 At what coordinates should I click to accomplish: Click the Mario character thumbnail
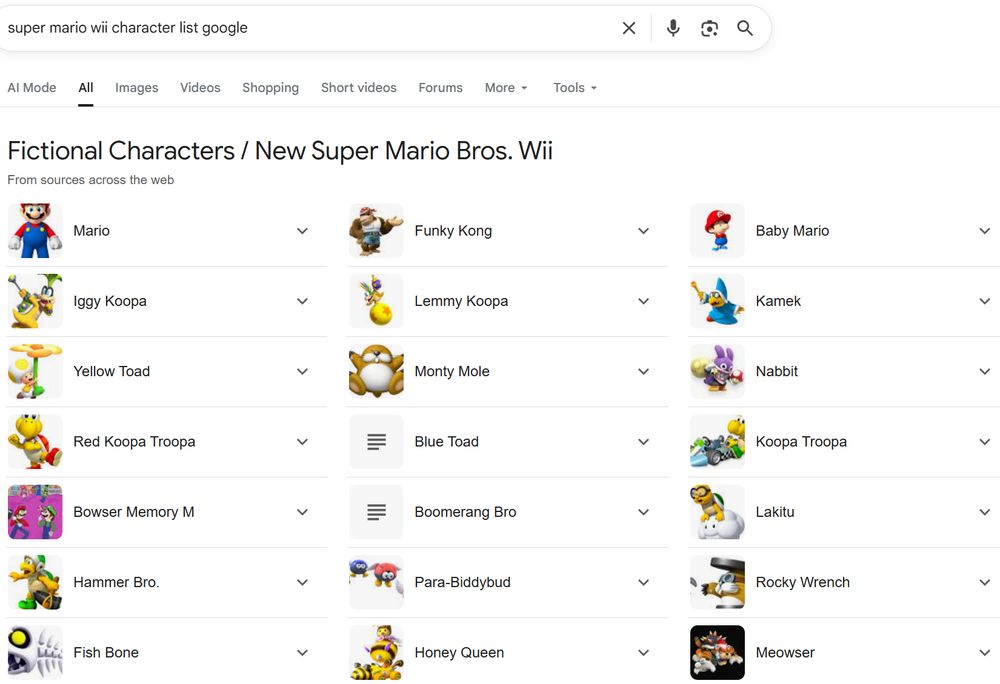35,231
